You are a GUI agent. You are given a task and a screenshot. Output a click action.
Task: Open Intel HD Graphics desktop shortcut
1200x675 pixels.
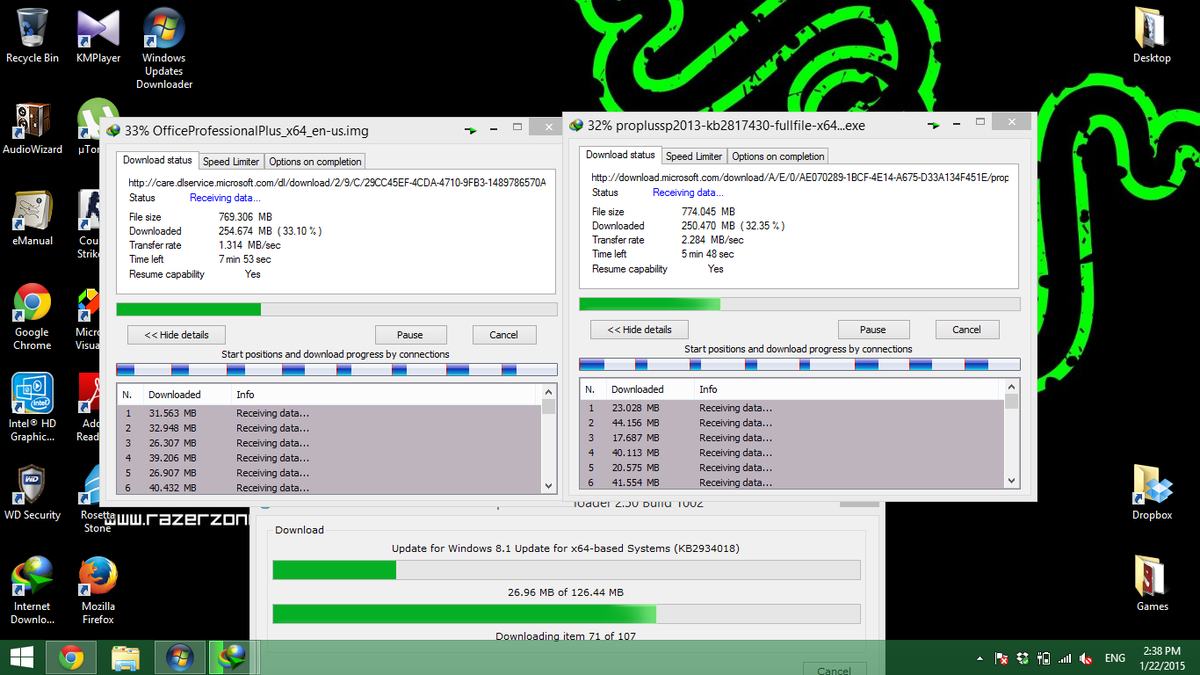tap(32, 408)
